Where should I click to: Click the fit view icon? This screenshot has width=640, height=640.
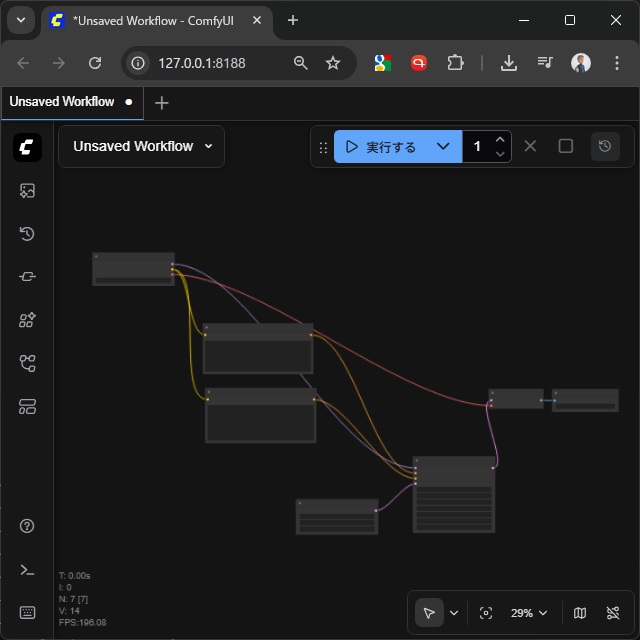[486, 613]
